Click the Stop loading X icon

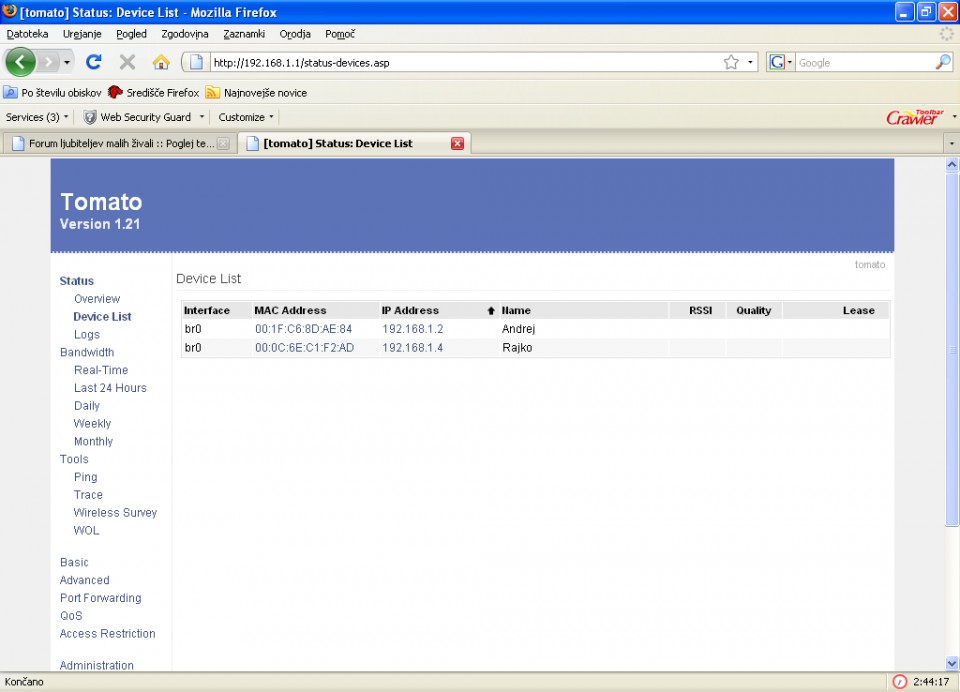click(x=127, y=62)
